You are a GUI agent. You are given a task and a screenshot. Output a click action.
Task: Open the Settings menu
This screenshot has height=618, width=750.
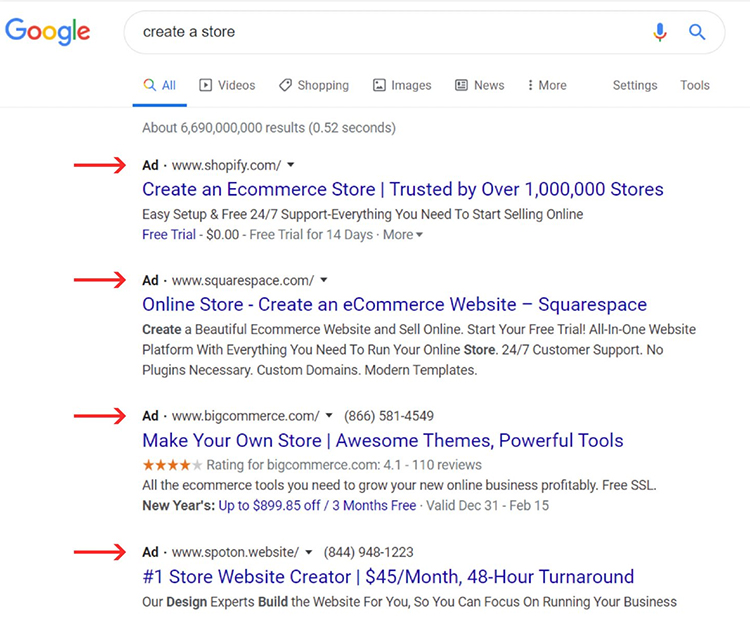635,85
